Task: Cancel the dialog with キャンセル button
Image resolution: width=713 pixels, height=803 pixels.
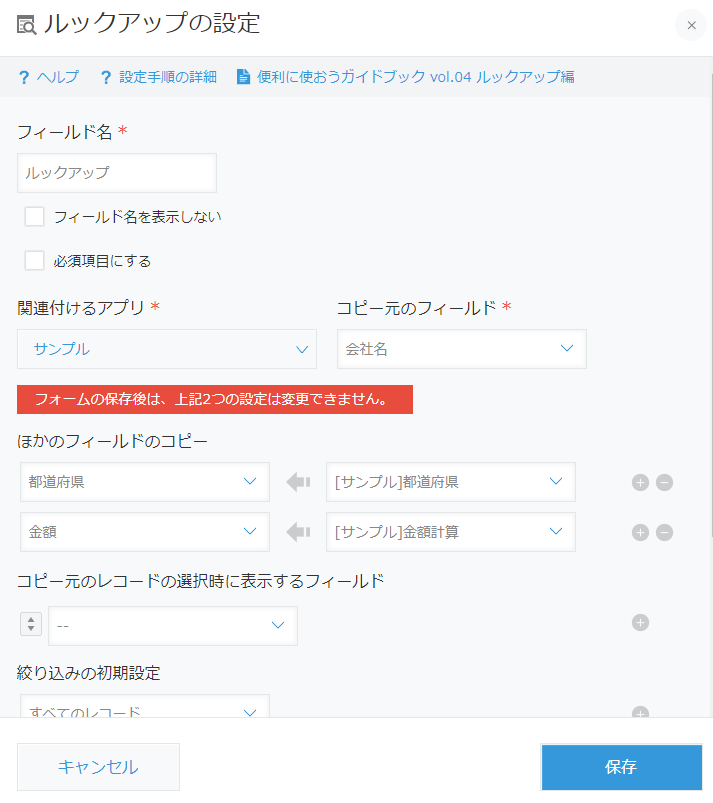Action: coord(98,766)
